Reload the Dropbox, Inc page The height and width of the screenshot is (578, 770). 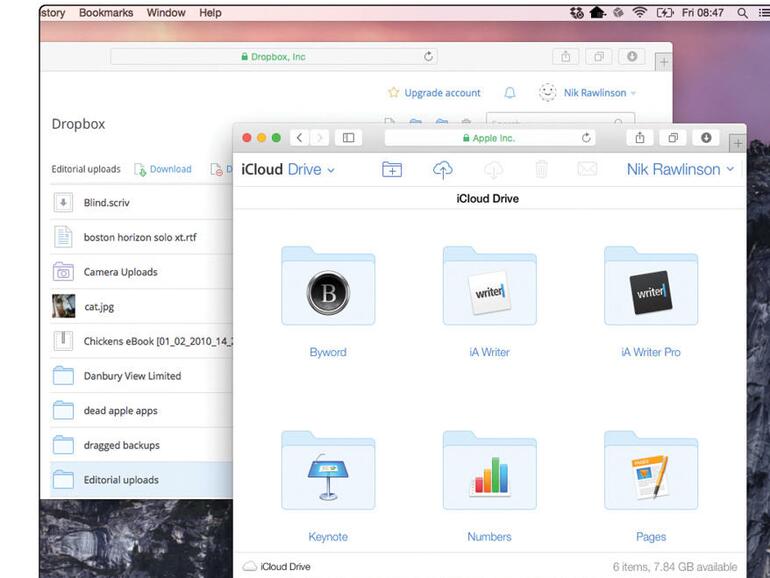(428, 56)
